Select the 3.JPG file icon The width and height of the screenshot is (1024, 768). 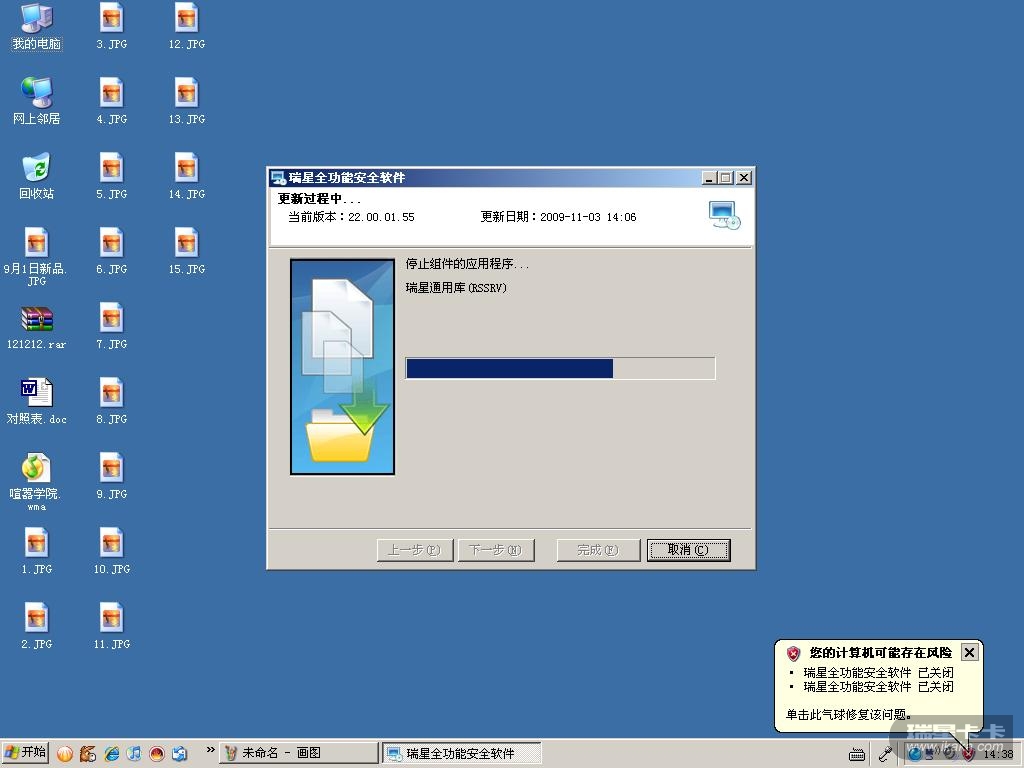point(112,27)
